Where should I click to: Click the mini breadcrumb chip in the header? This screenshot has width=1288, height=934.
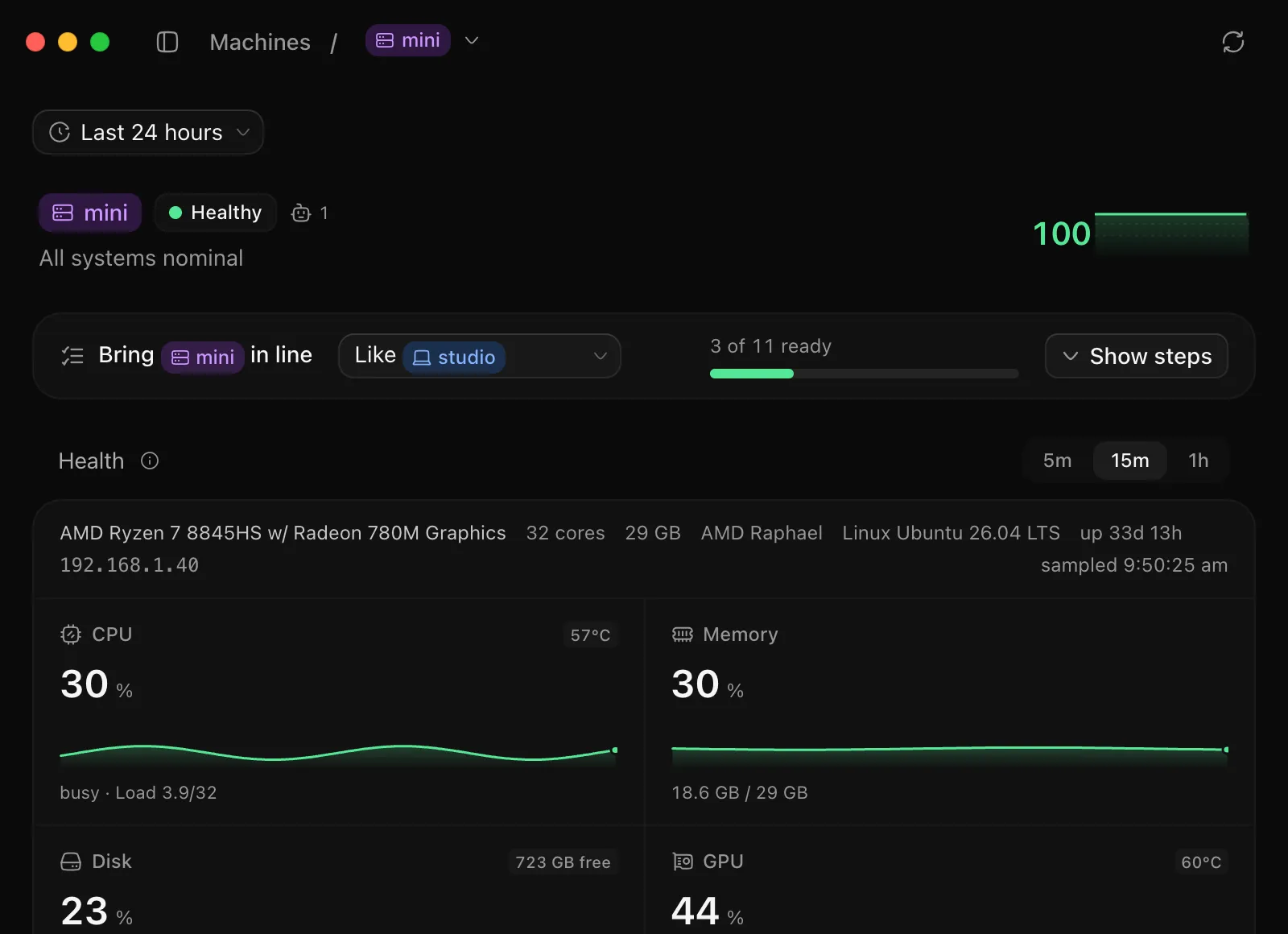pos(408,40)
